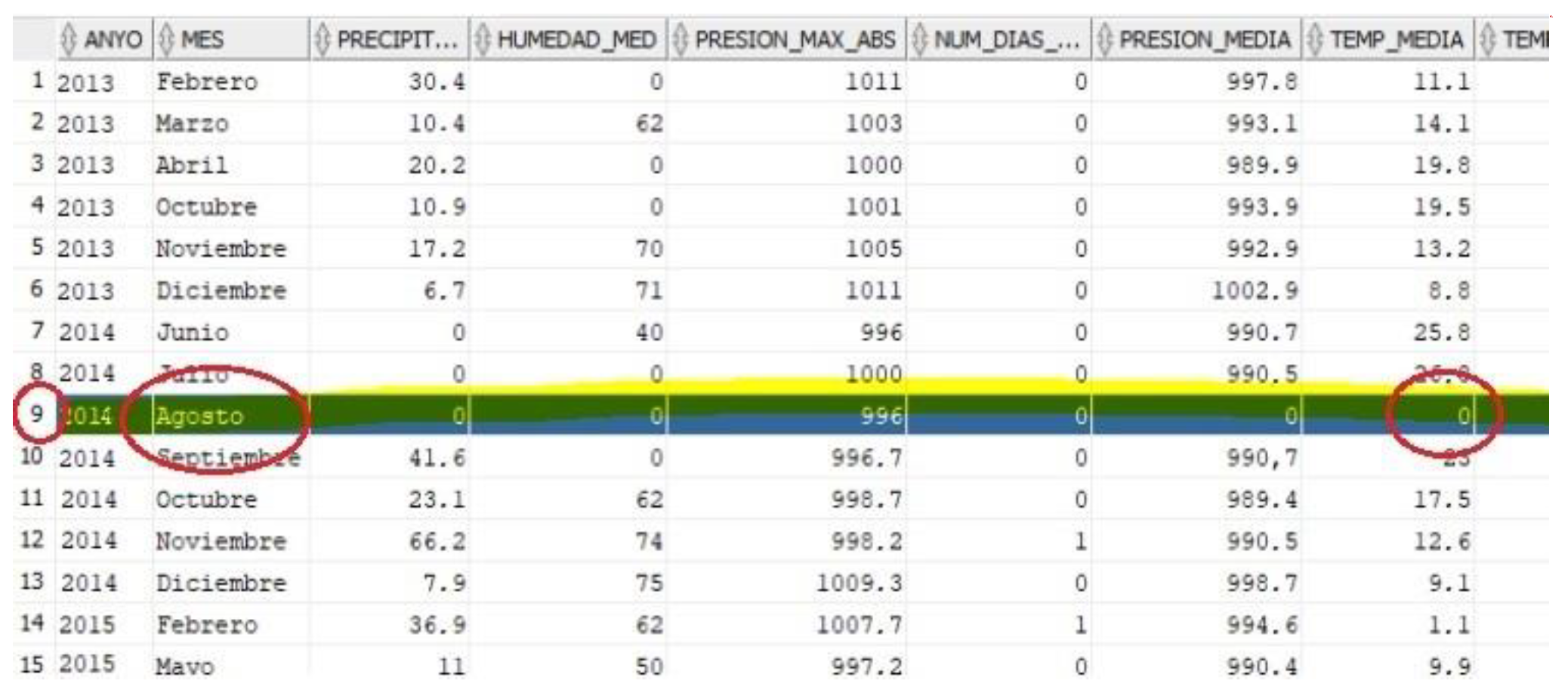
Task: Click the PRESION_MAX_ABS value 1001
Action: click(x=874, y=206)
